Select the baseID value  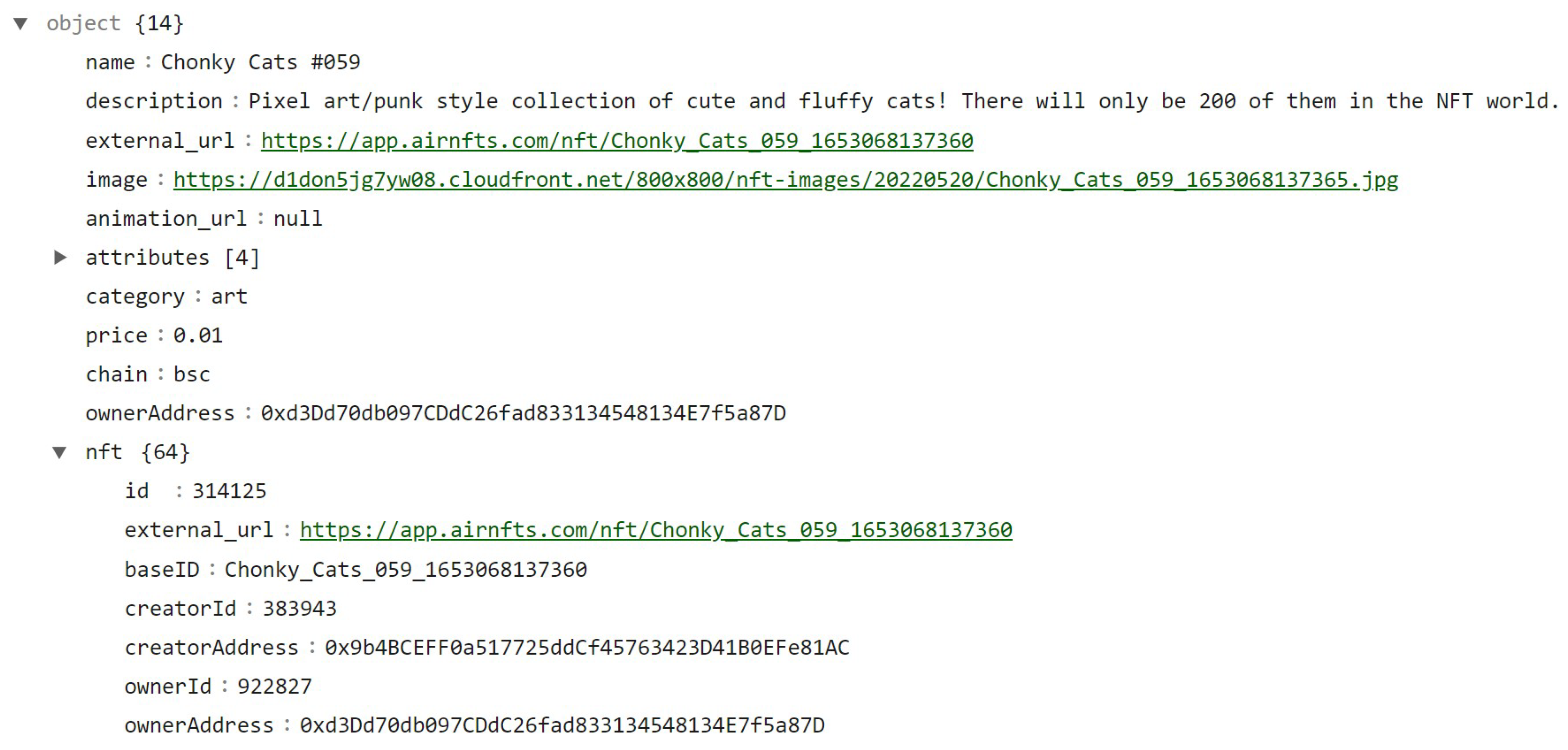(405, 570)
